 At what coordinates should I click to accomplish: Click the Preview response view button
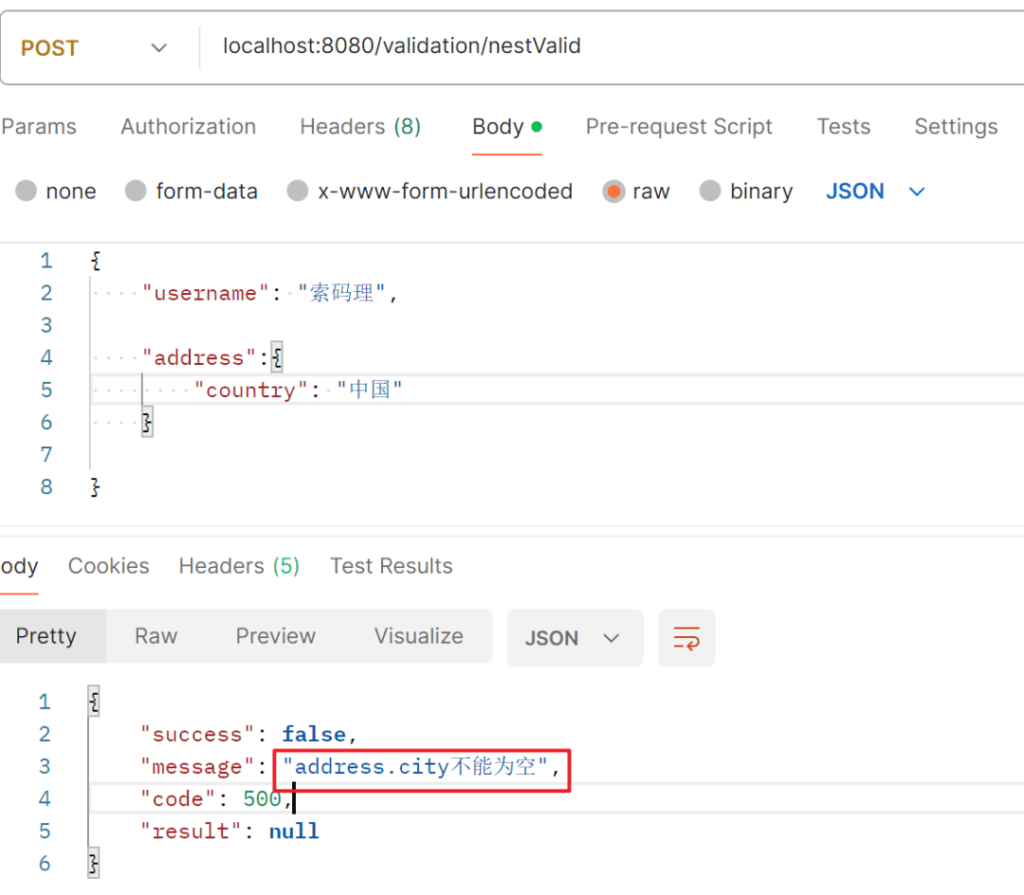(x=275, y=636)
